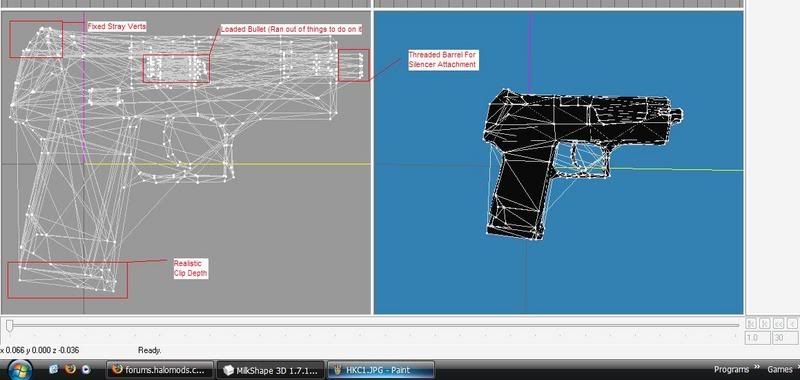800x380 pixels.
Task: Click the Show Desktop quick launch icon
Action: tap(54, 369)
